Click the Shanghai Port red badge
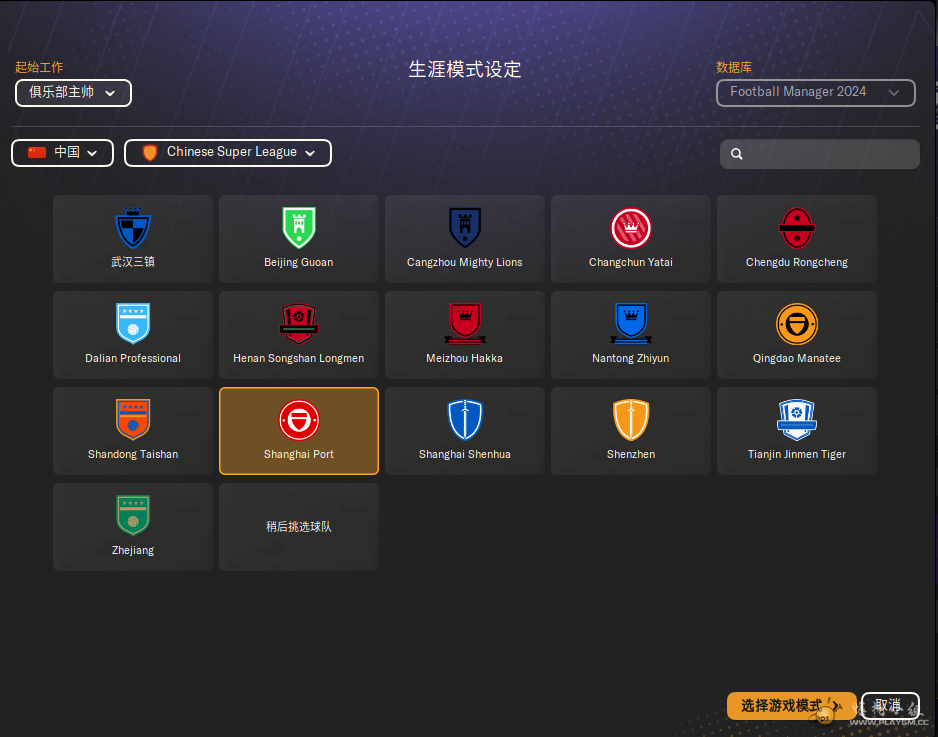938x737 pixels. click(x=299, y=420)
